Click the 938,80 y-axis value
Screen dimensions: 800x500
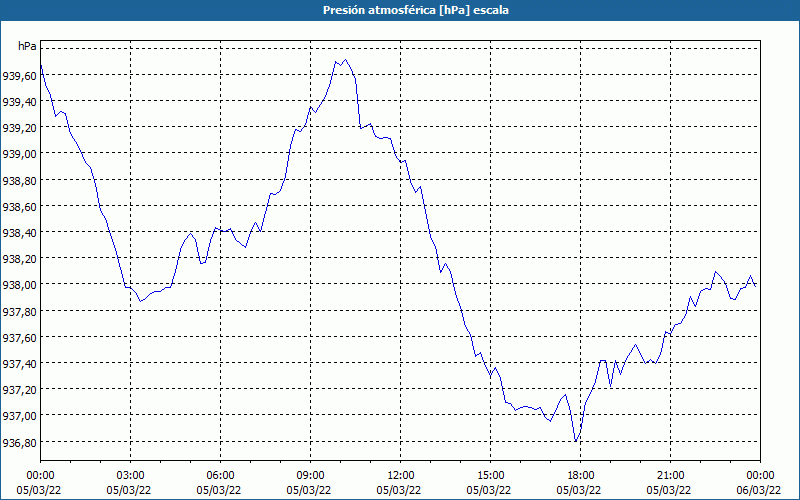tap(19, 180)
